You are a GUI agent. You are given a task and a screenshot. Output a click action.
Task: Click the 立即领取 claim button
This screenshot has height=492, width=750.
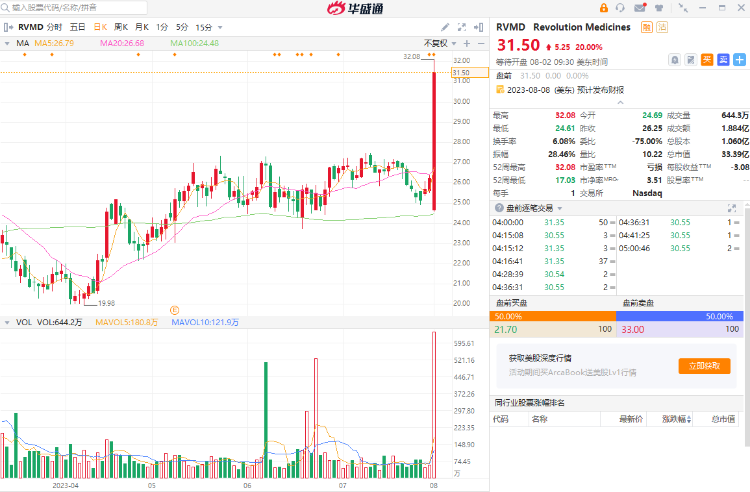click(704, 366)
